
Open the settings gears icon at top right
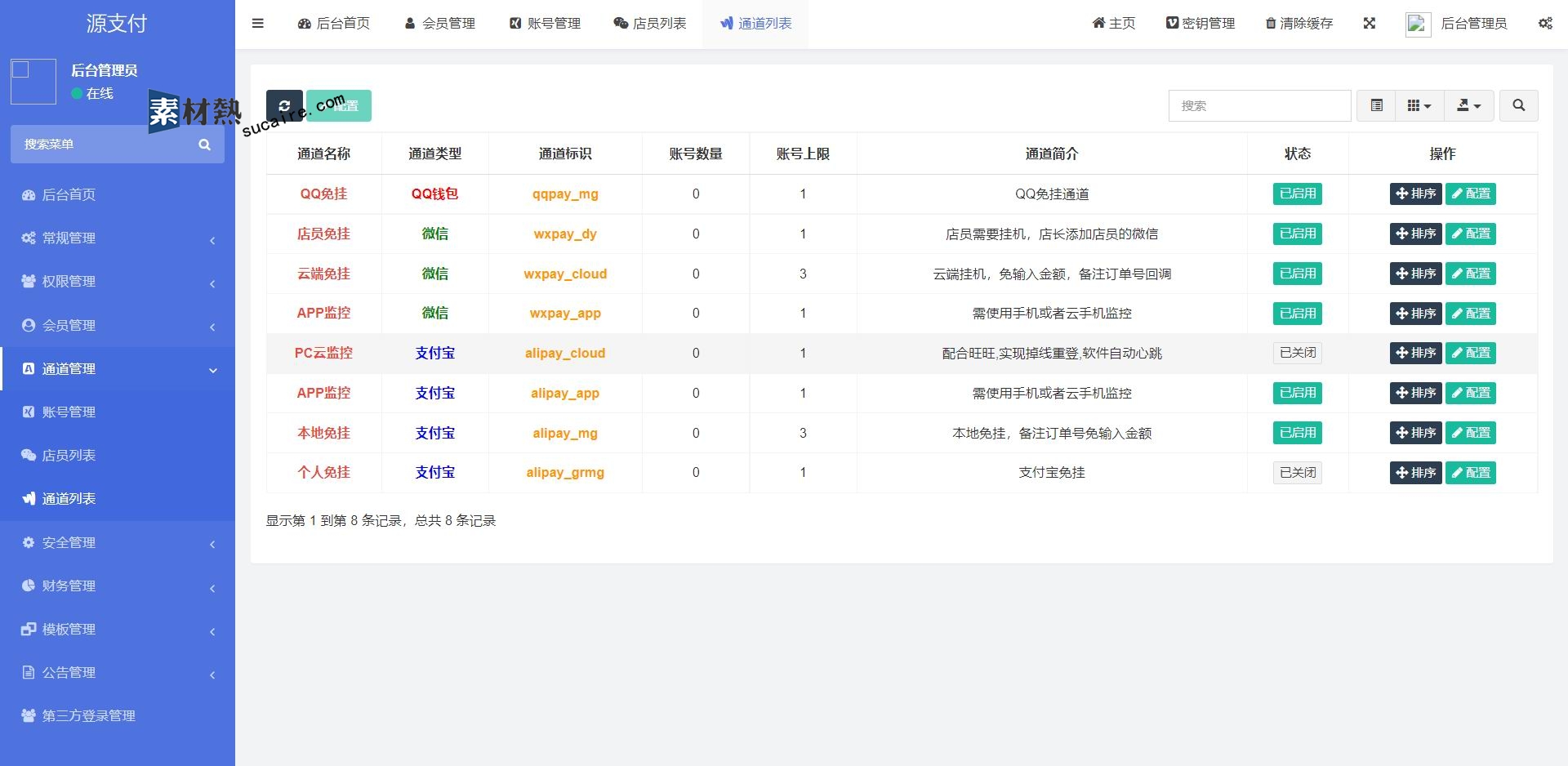point(1545,24)
